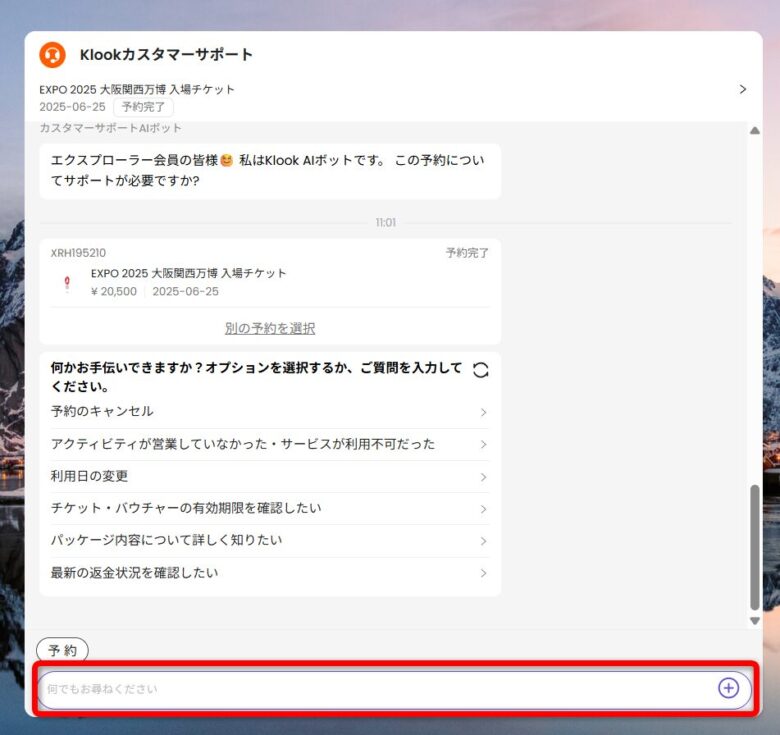The width and height of the screenshot is (780, 735).
Task: Click the 予約 quick reply chip
Action: pyautogui.click(x=62, y=650)
